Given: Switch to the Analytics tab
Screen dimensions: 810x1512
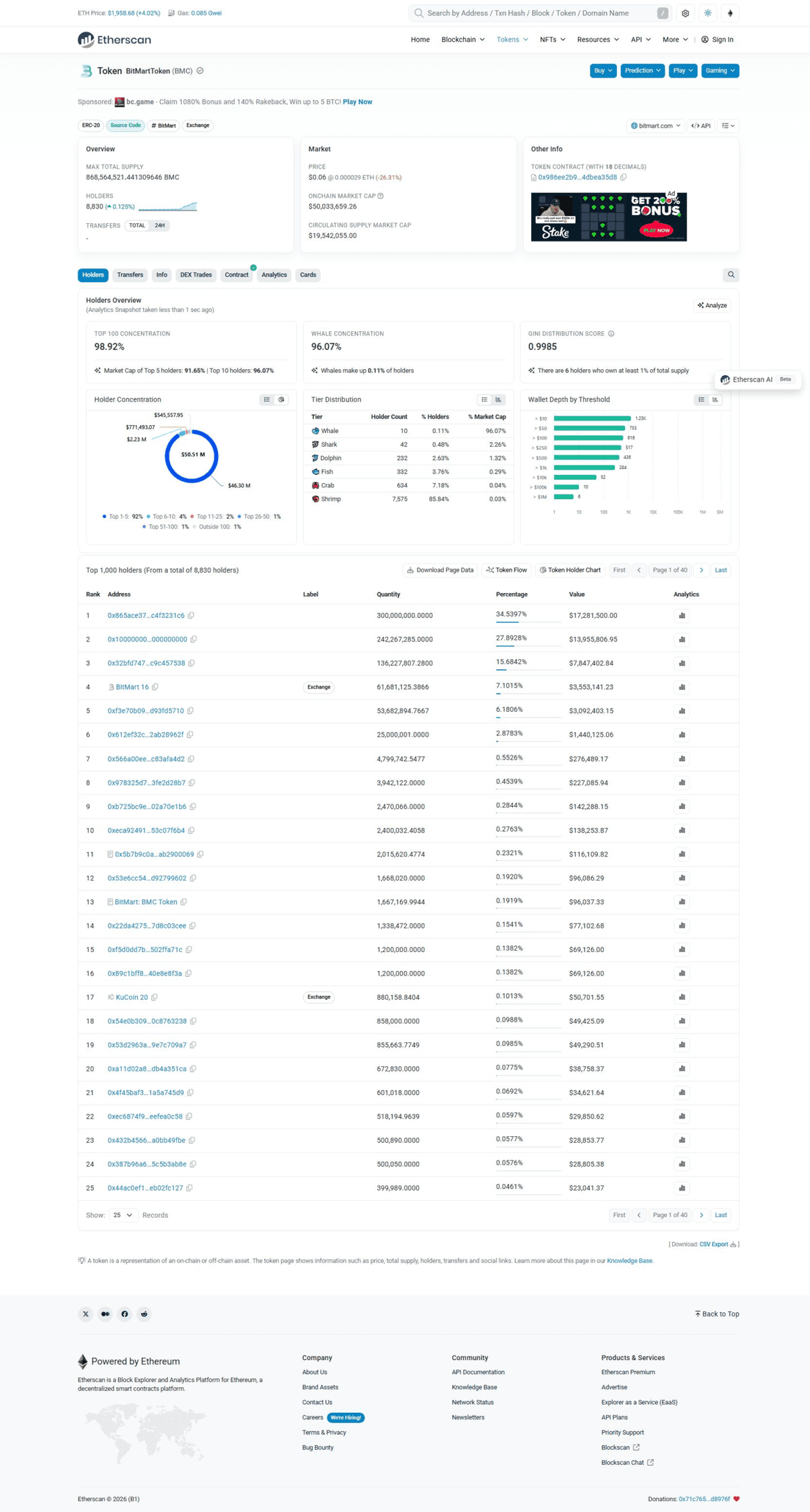Looking at the screenshot, I should tap(274, 275).
